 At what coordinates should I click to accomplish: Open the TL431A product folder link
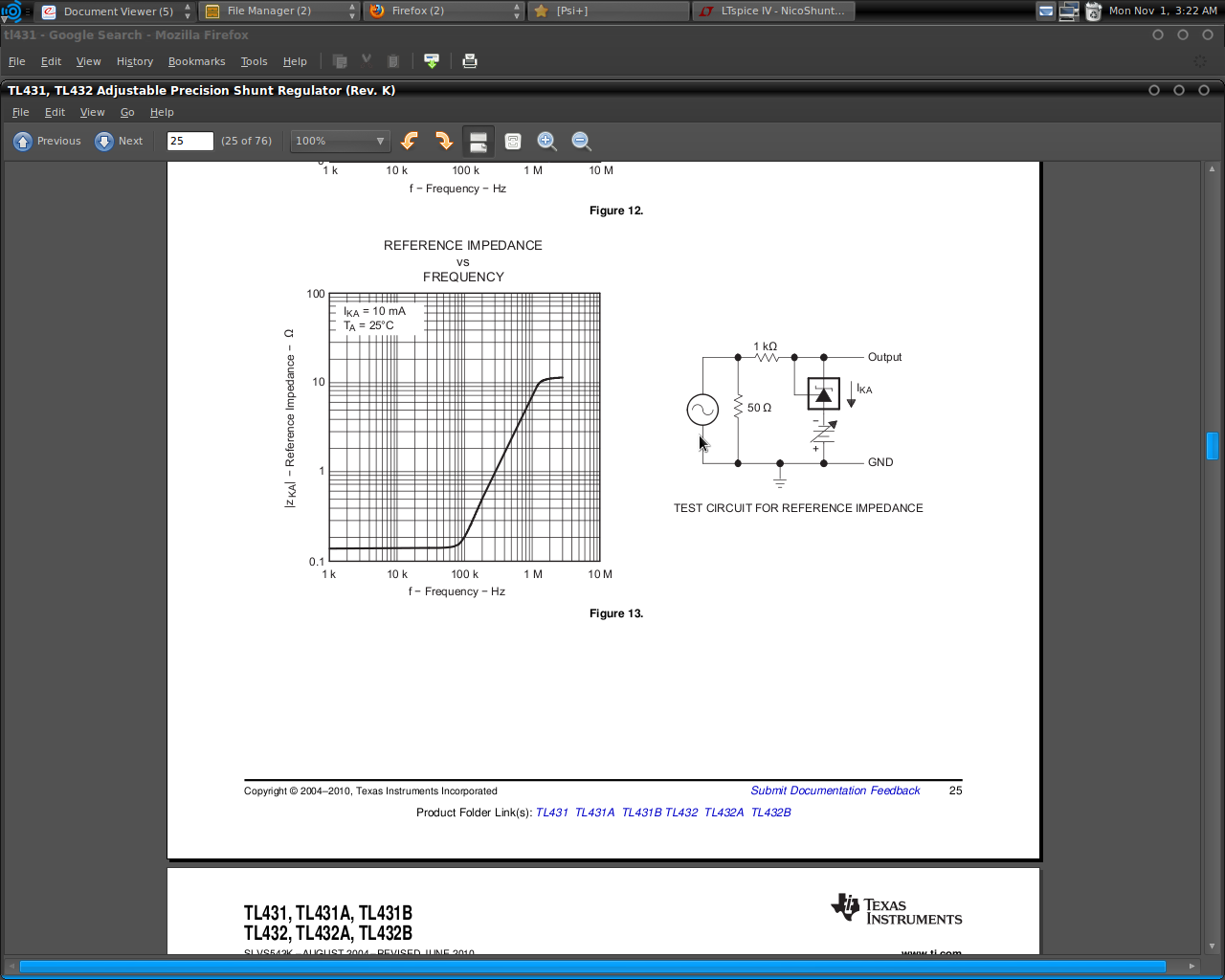pos(594,813)
